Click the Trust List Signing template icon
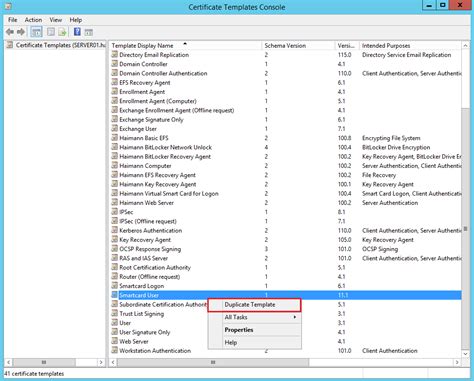Viewport: 474px width, 381px height. coord(115,314)
